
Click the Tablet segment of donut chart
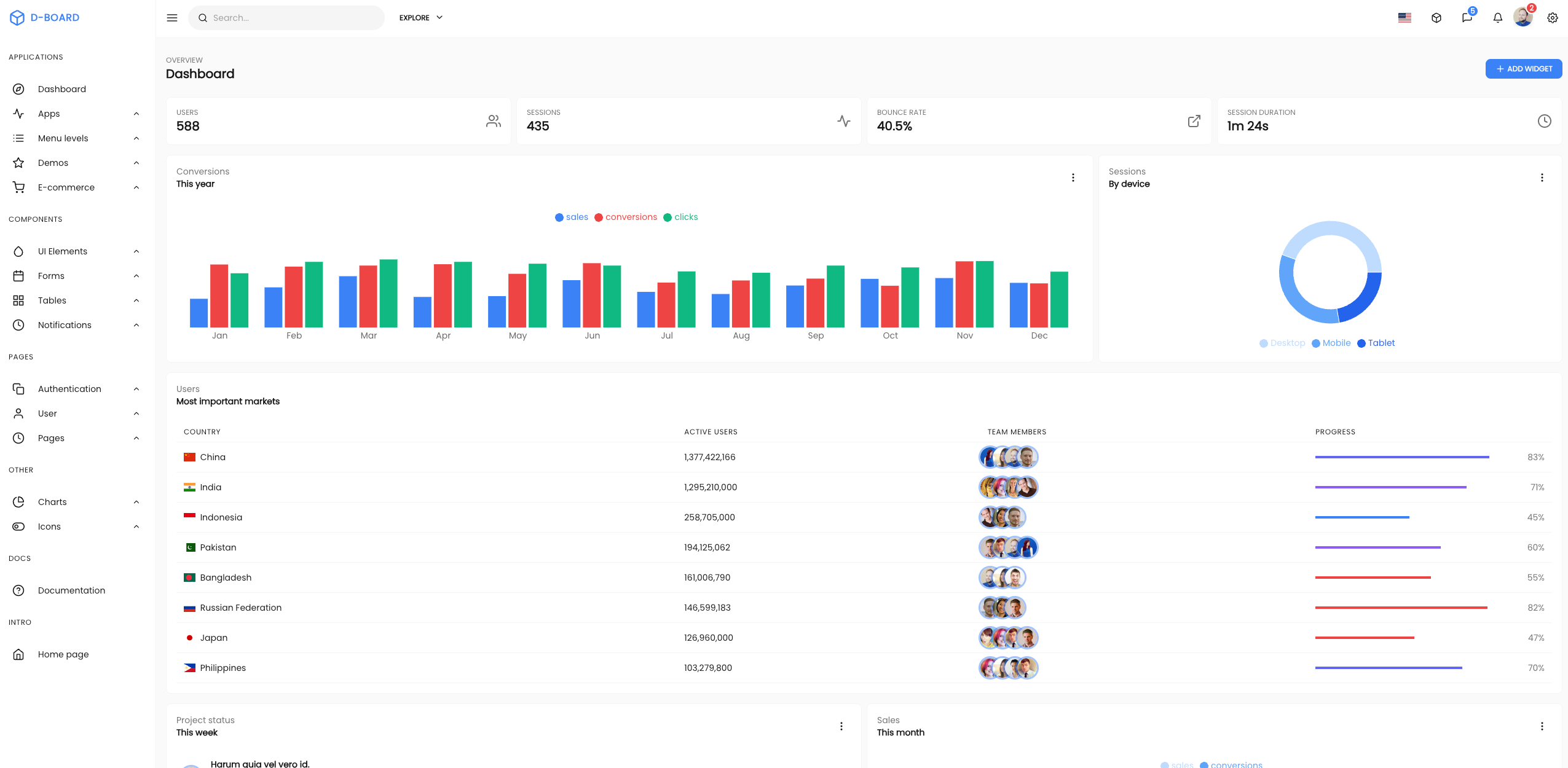[x=1363, y=301]
